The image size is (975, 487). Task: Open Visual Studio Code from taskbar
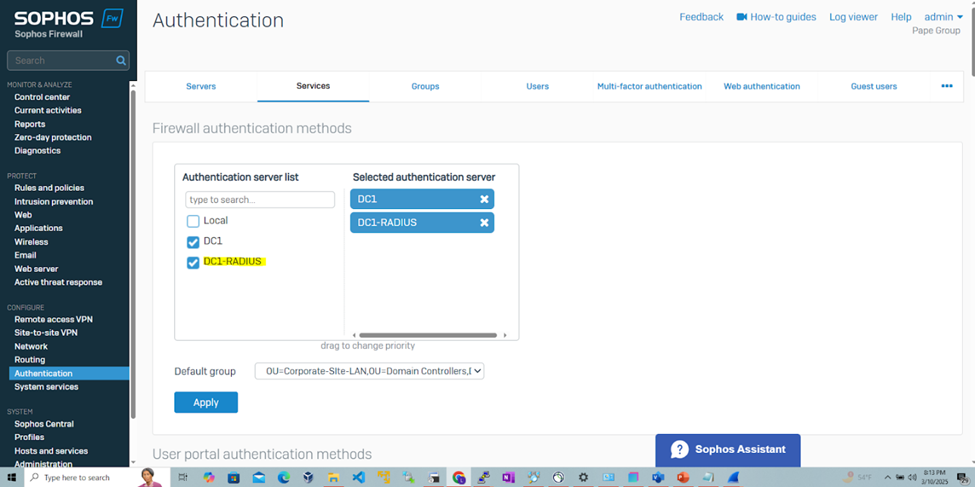click(358, 477)
